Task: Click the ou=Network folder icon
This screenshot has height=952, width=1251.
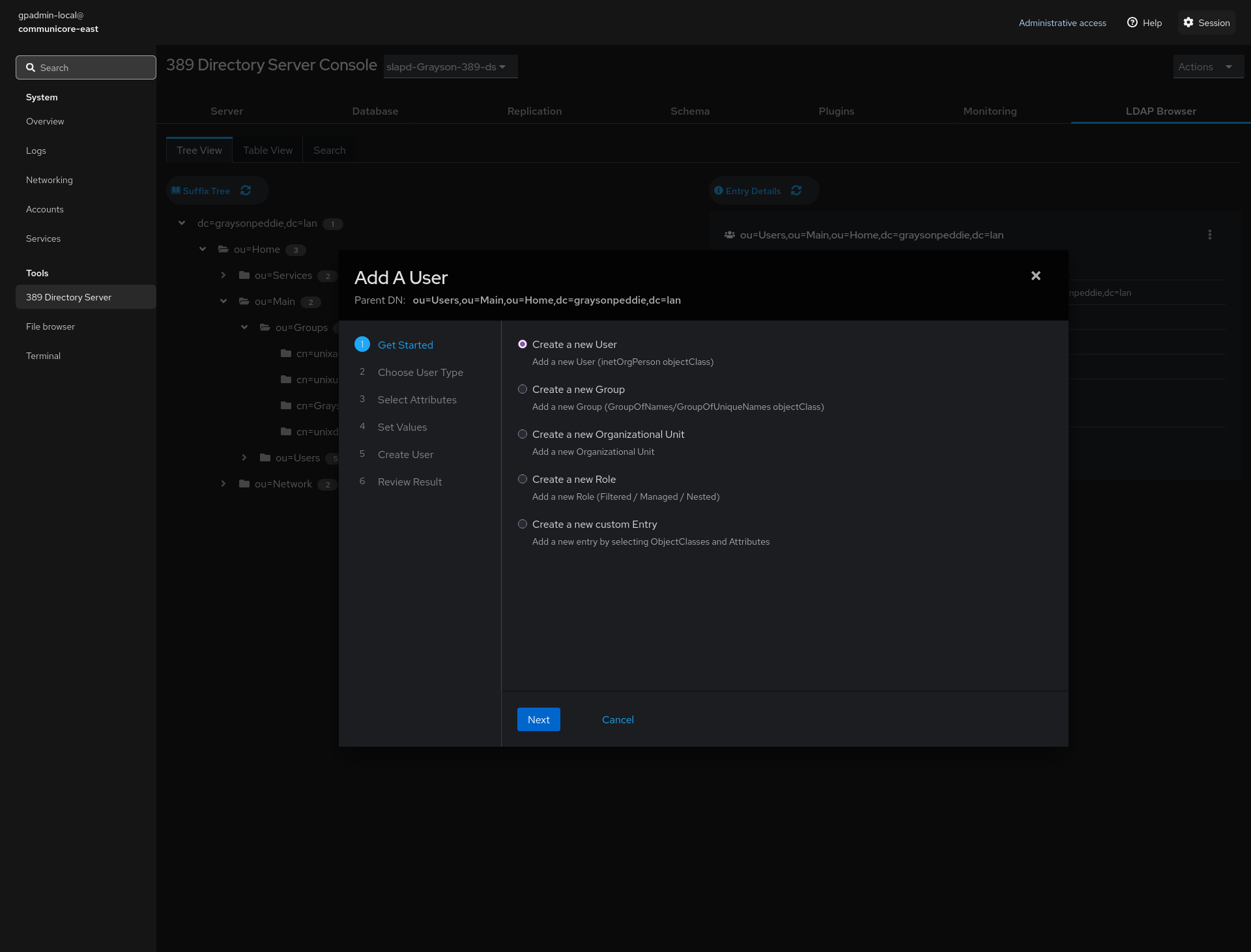Action: [x=244, y=483]
